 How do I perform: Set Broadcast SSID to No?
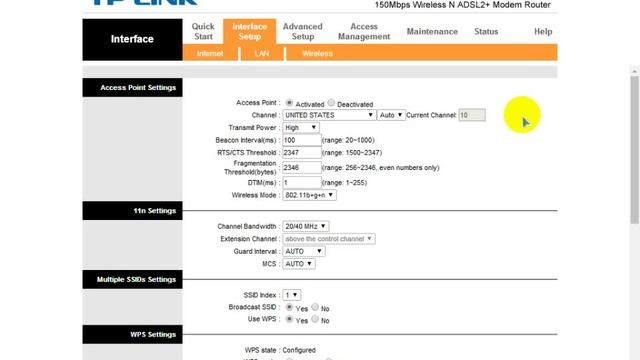point(315,307)
